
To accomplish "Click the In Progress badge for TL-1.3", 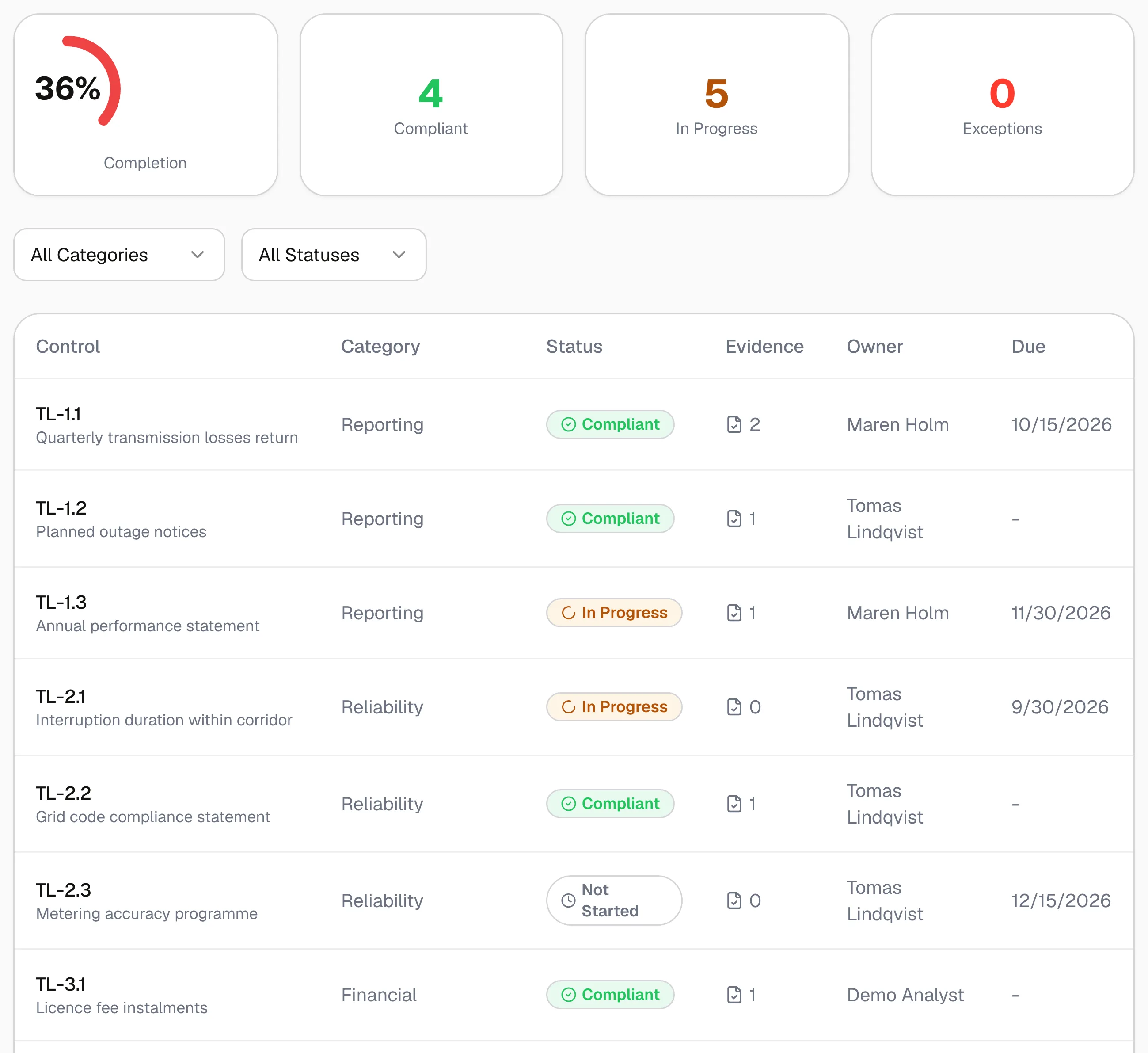I will tap(614, 613).
